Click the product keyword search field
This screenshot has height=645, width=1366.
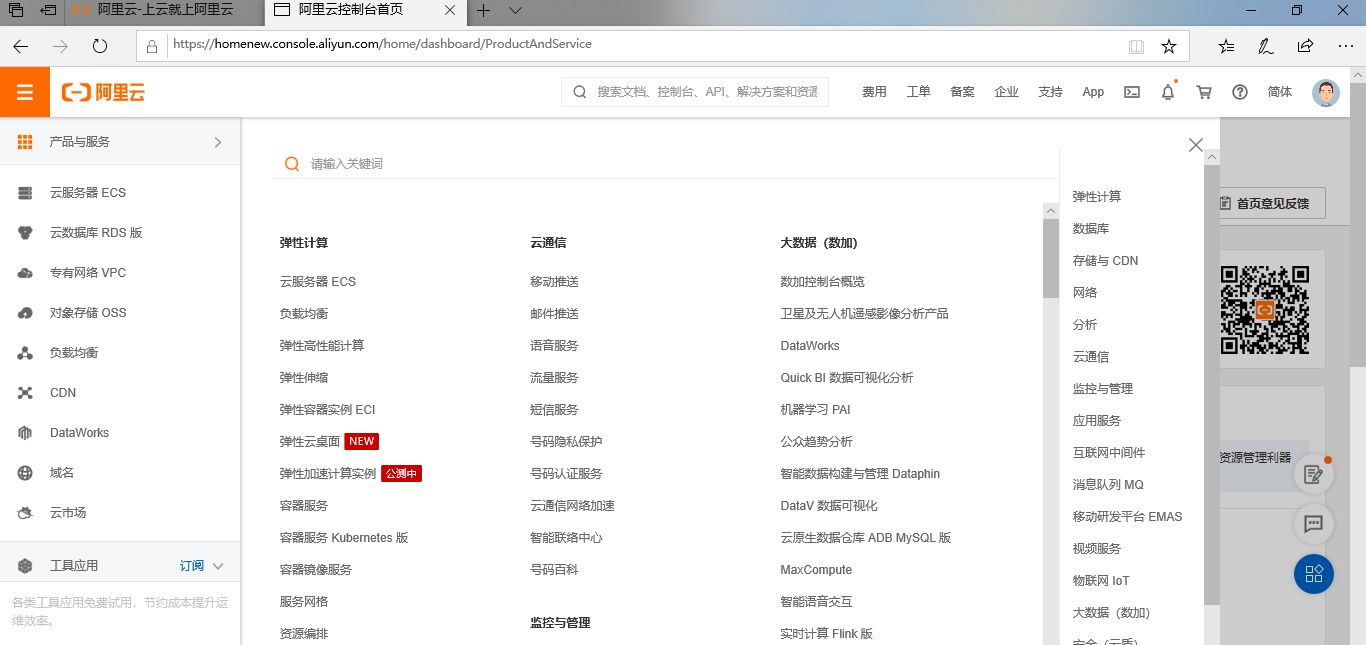pos(665,164)
